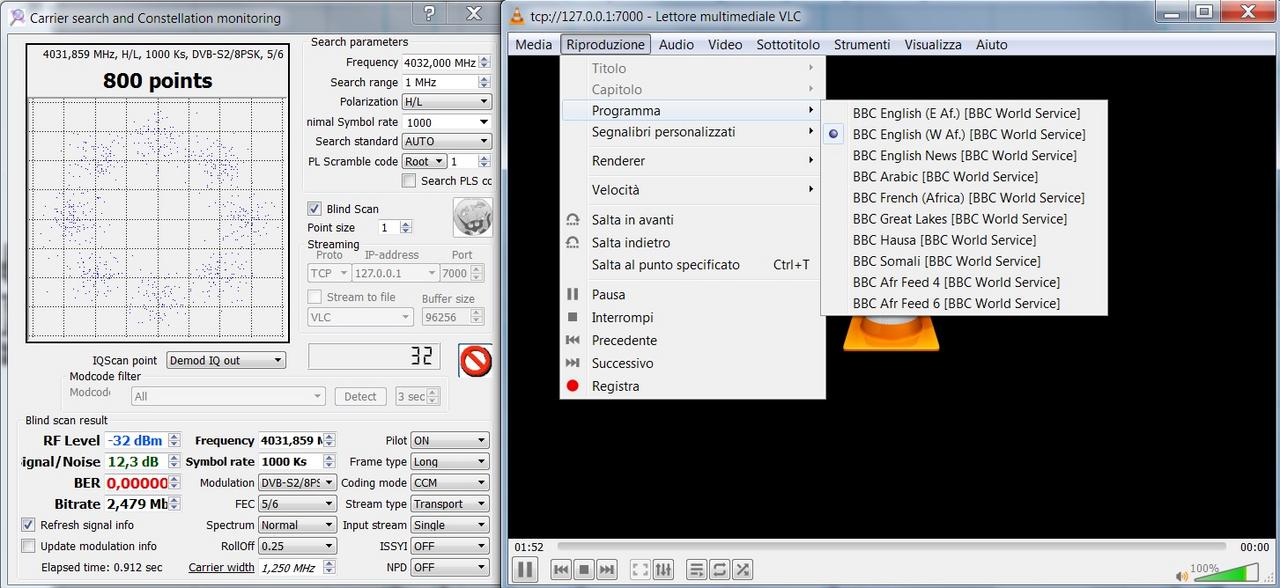Open the Coding mode CCM dropdown
Image resolution: width=1280 pixels, height=588 pixels.
(450, 483)
